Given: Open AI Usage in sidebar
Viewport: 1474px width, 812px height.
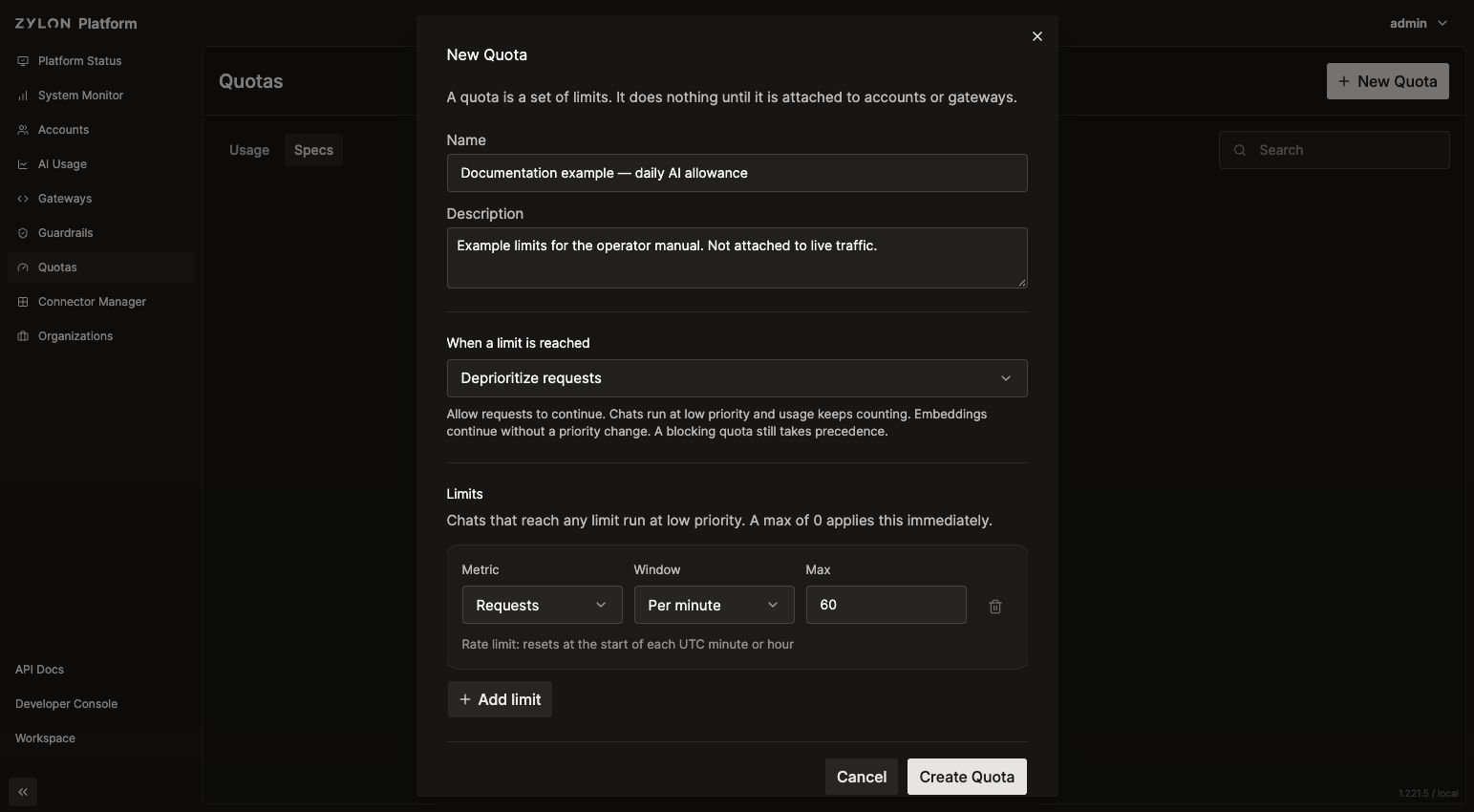Looking at the screenshot, I should pos(101,164).
